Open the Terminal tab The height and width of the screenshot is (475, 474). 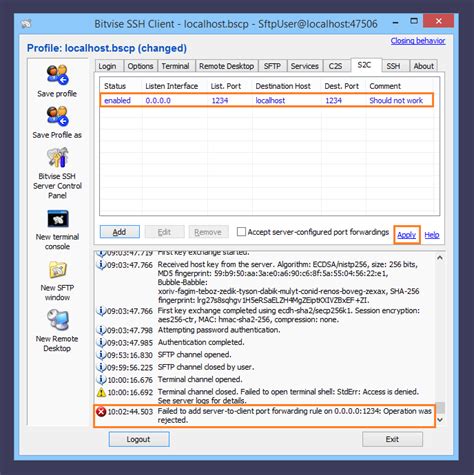[x=175, y=66]
